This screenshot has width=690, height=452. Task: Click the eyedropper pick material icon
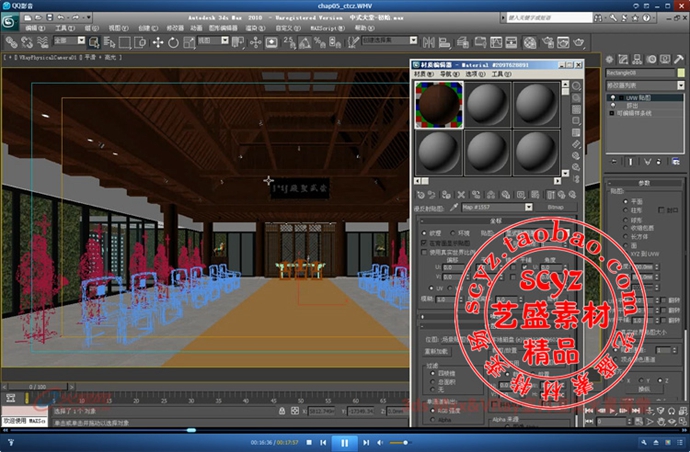pyautogui.click(x=454, y=207)
